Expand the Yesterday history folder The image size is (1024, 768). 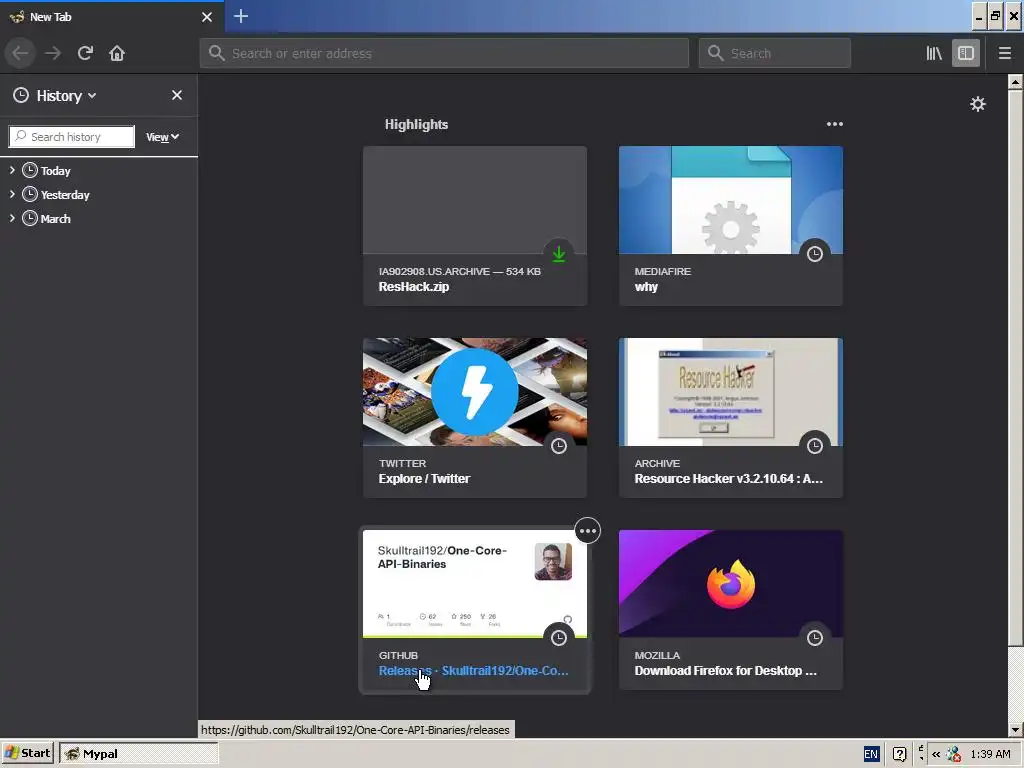[x=12, y=195]
